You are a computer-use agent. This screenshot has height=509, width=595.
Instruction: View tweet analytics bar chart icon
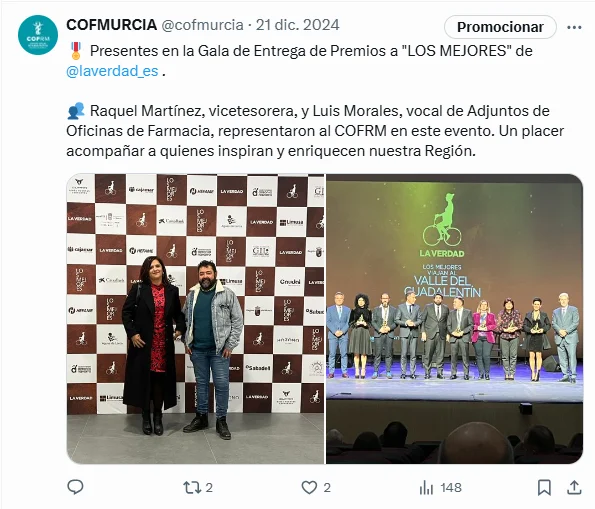(x=427, y=488)
